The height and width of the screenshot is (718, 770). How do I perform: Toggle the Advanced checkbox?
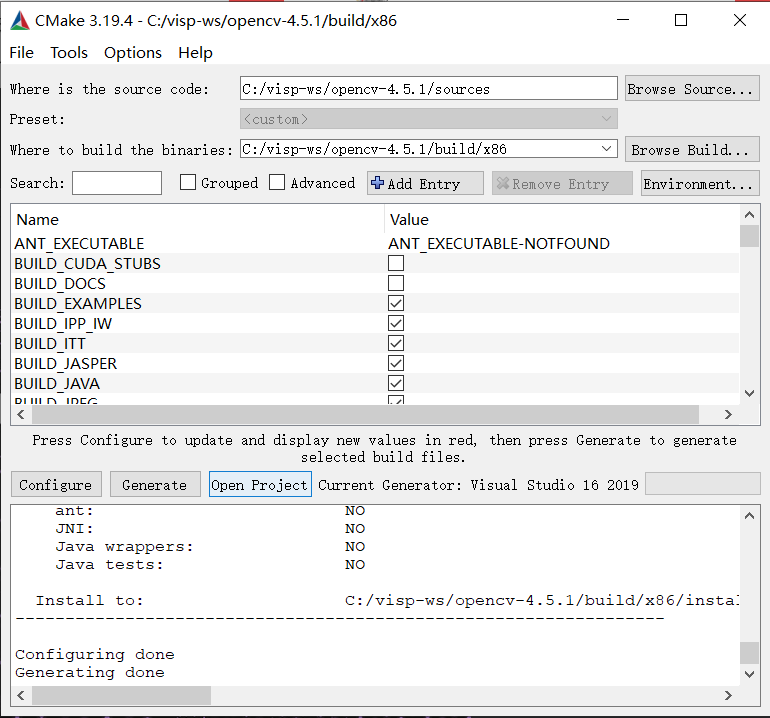277,182
